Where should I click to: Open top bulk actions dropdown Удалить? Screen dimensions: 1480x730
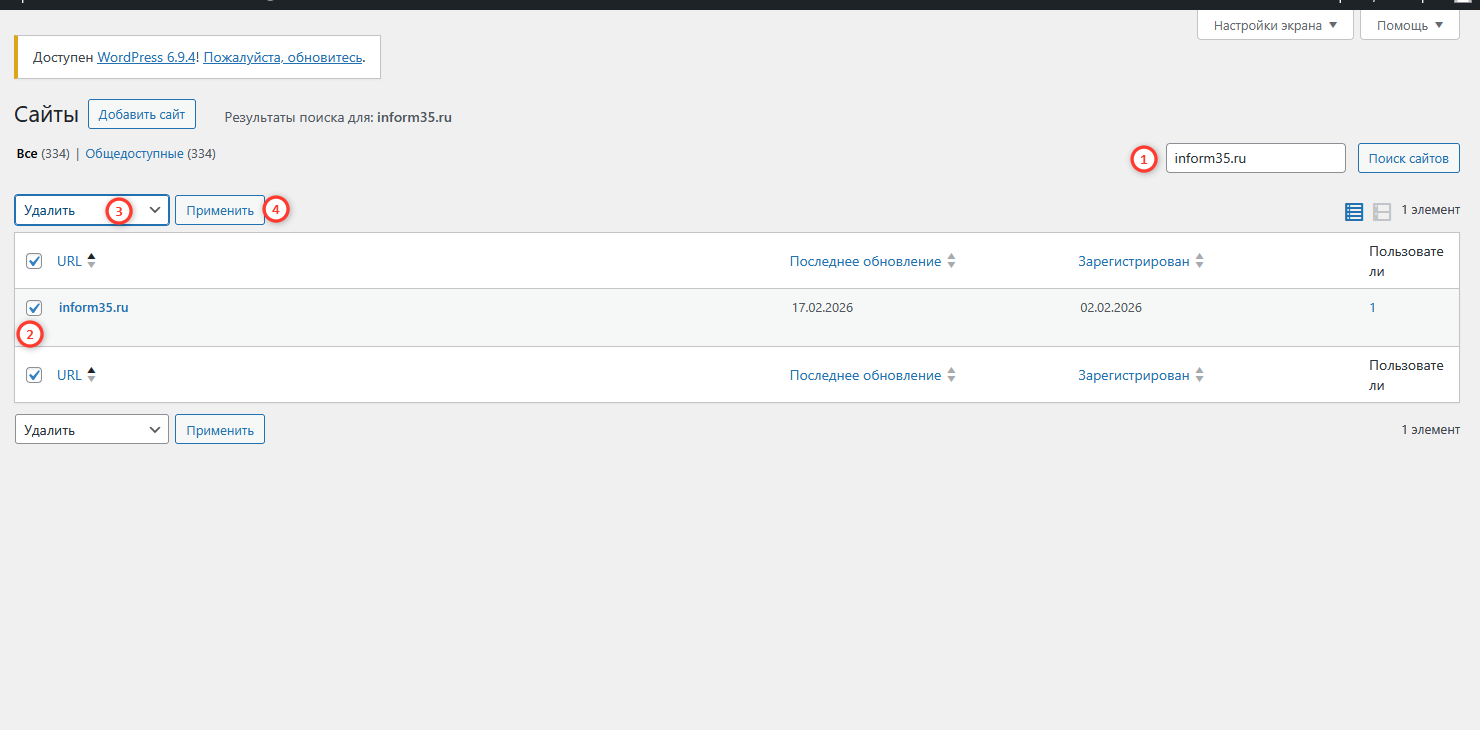coord(91,210)
